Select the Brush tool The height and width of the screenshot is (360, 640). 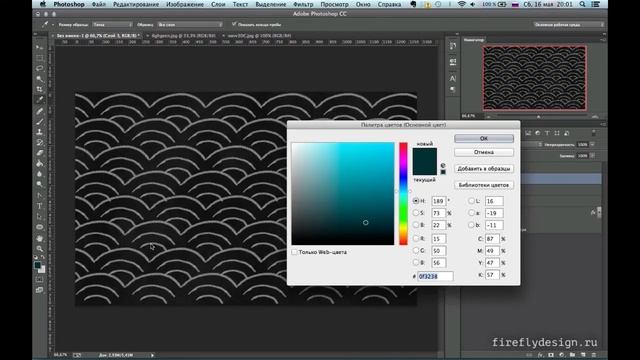(40, 122)
